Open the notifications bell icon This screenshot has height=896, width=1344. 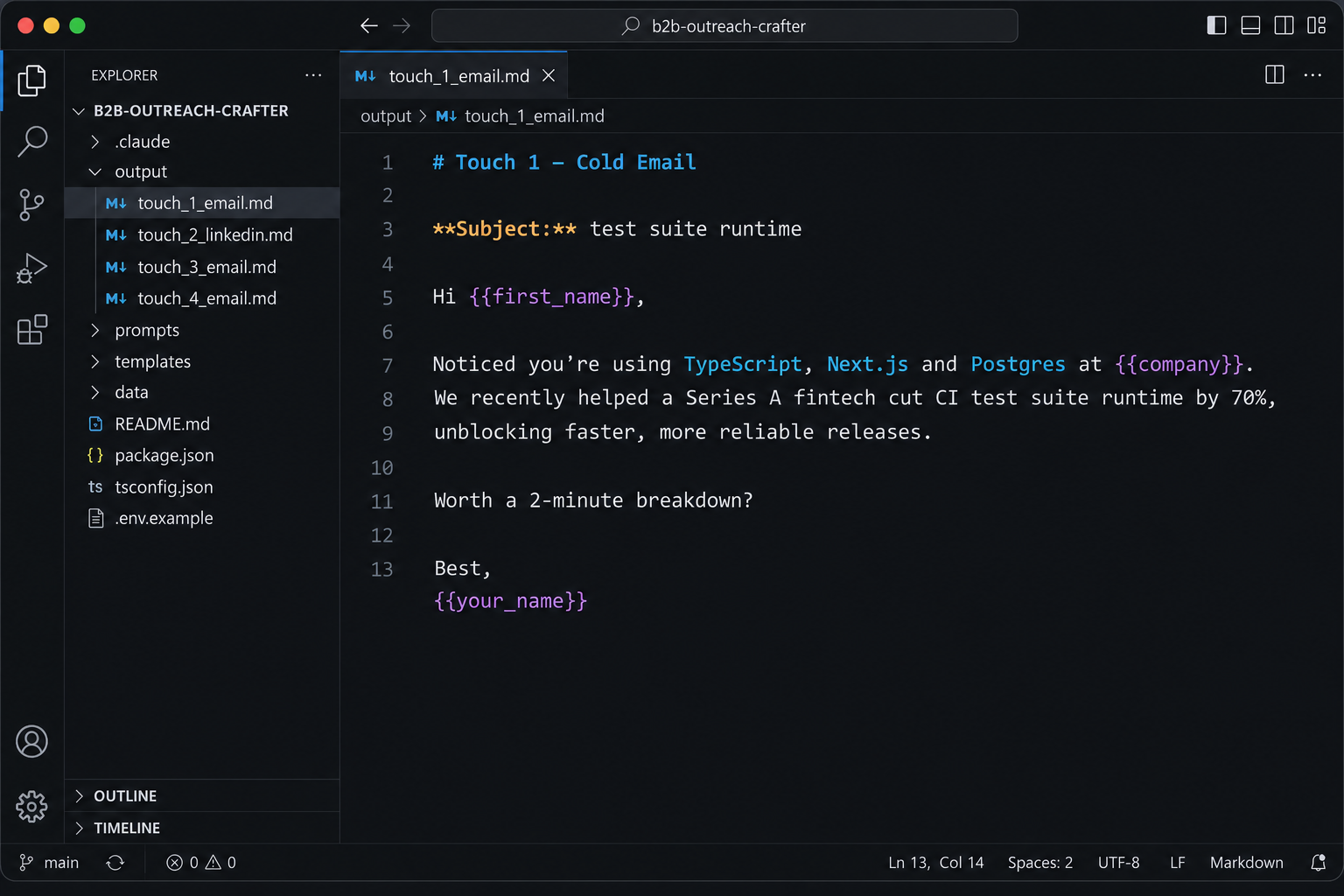[x=1318, y=863]
